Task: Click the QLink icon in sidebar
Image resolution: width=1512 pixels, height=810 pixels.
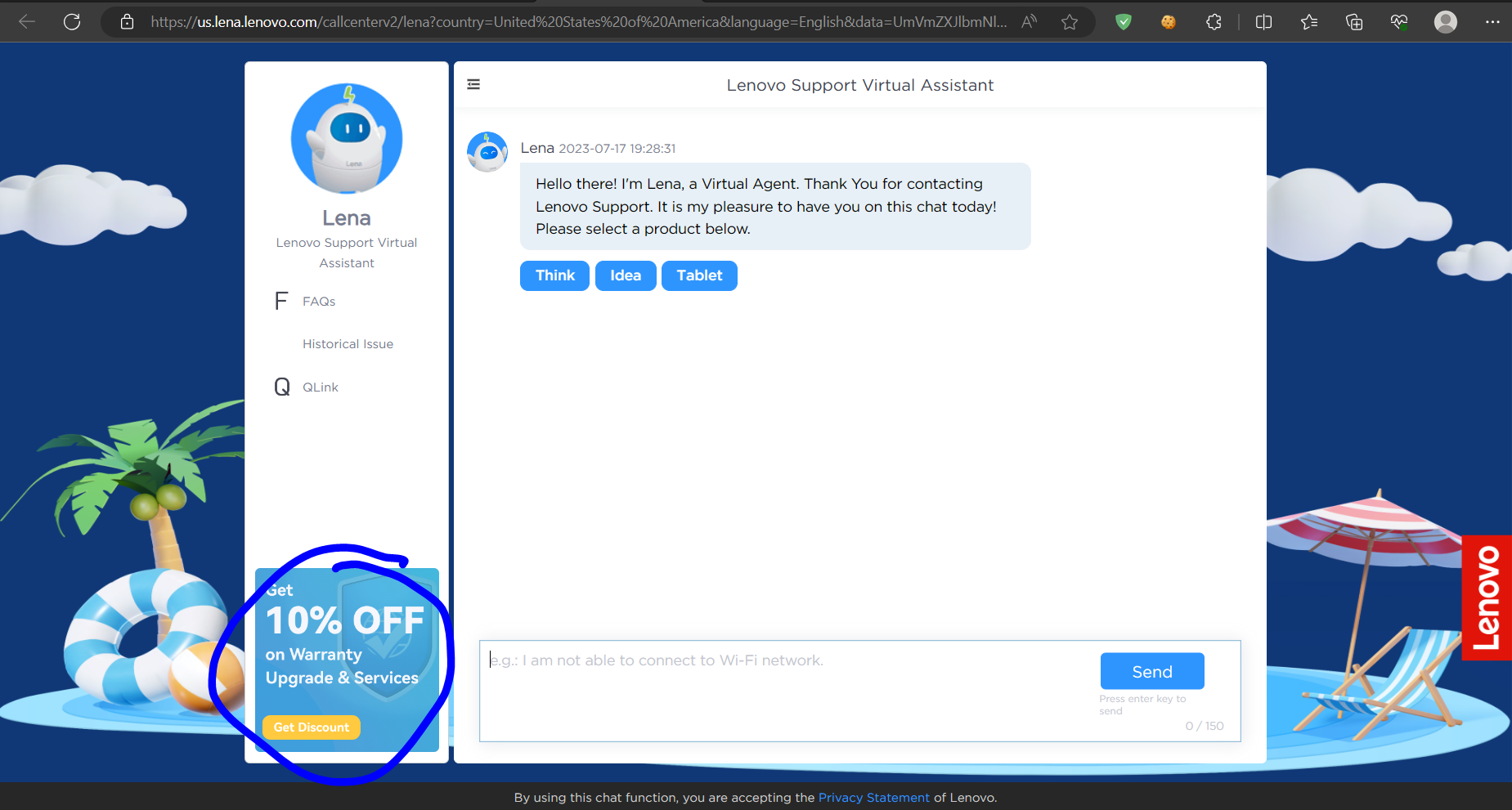Action: point(282,387)
